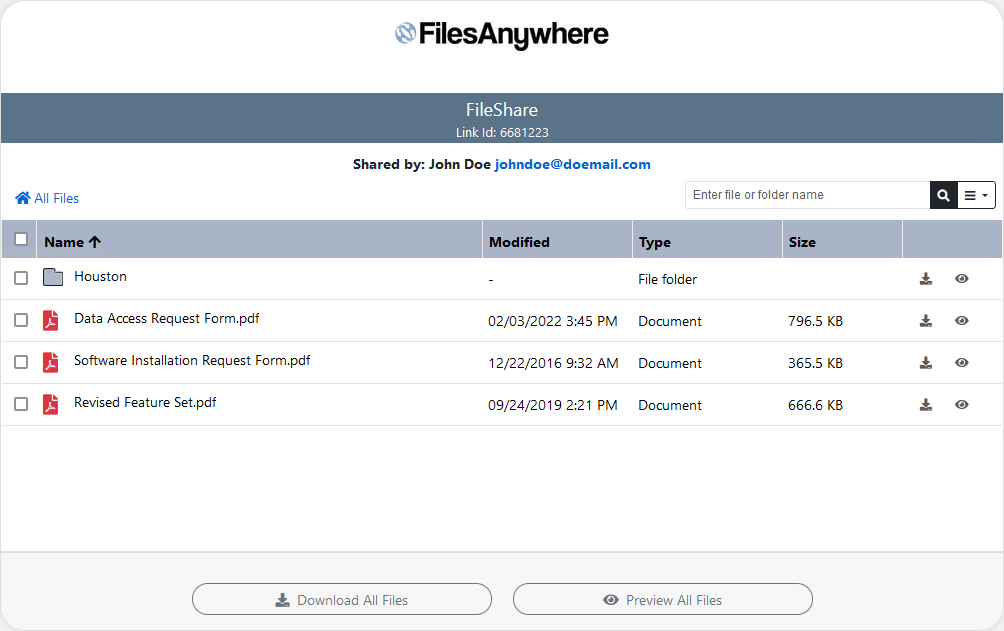Open Data Access Request Form.pdf file name
The width and height of the screenshot is (1004, 631).
click(166, 318)
